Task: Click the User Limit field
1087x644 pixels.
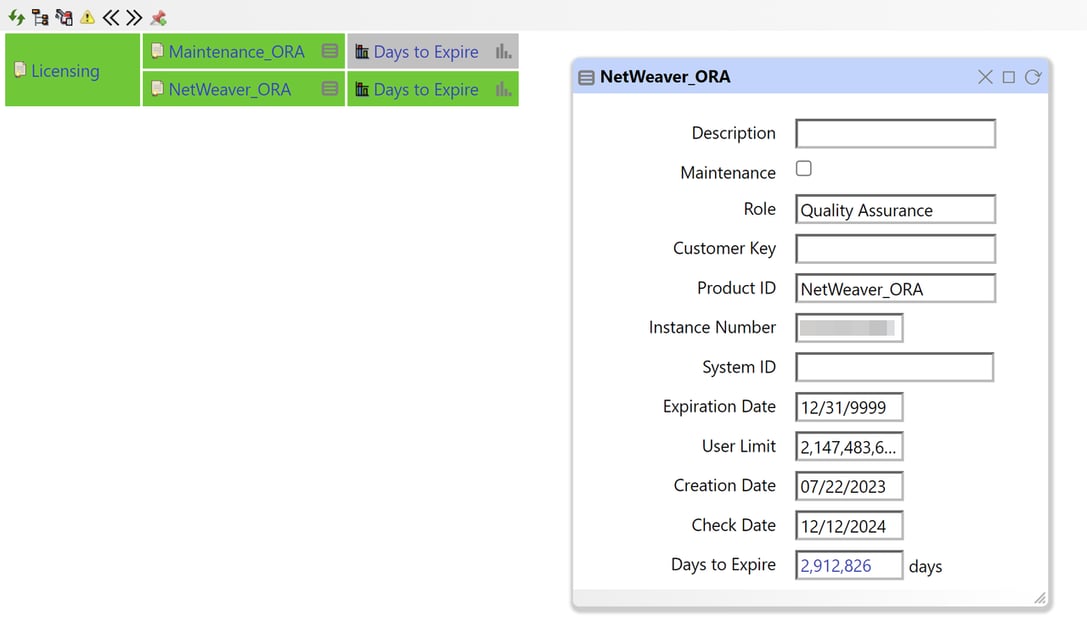Action: tap(849, 446)
